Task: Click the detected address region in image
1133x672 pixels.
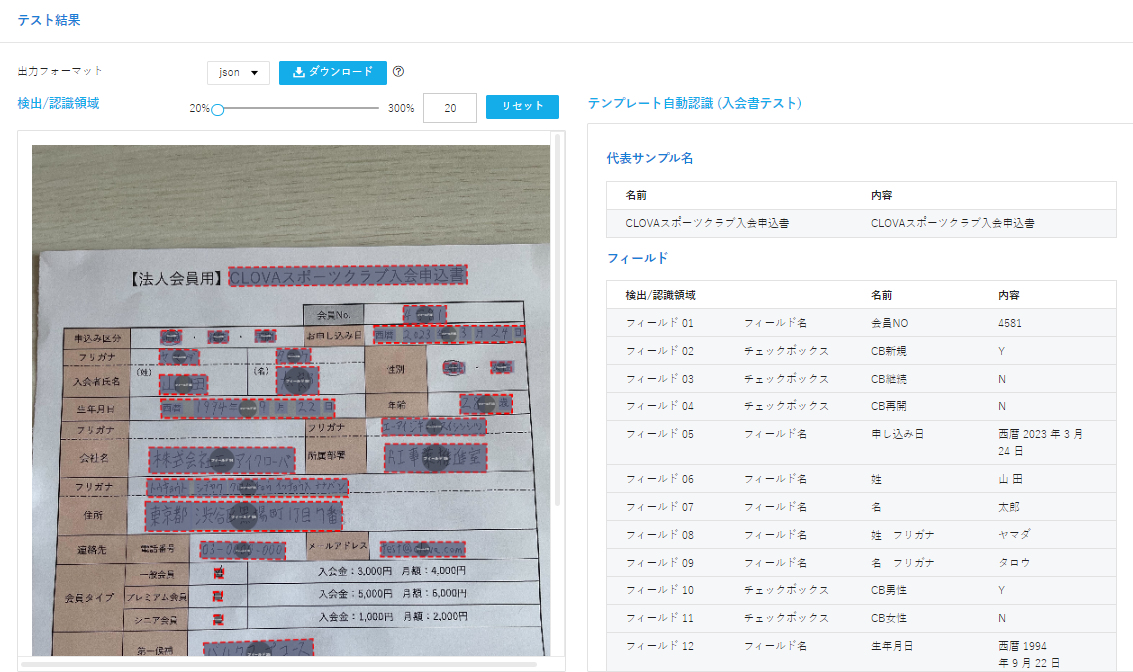Action: point(243,516)
